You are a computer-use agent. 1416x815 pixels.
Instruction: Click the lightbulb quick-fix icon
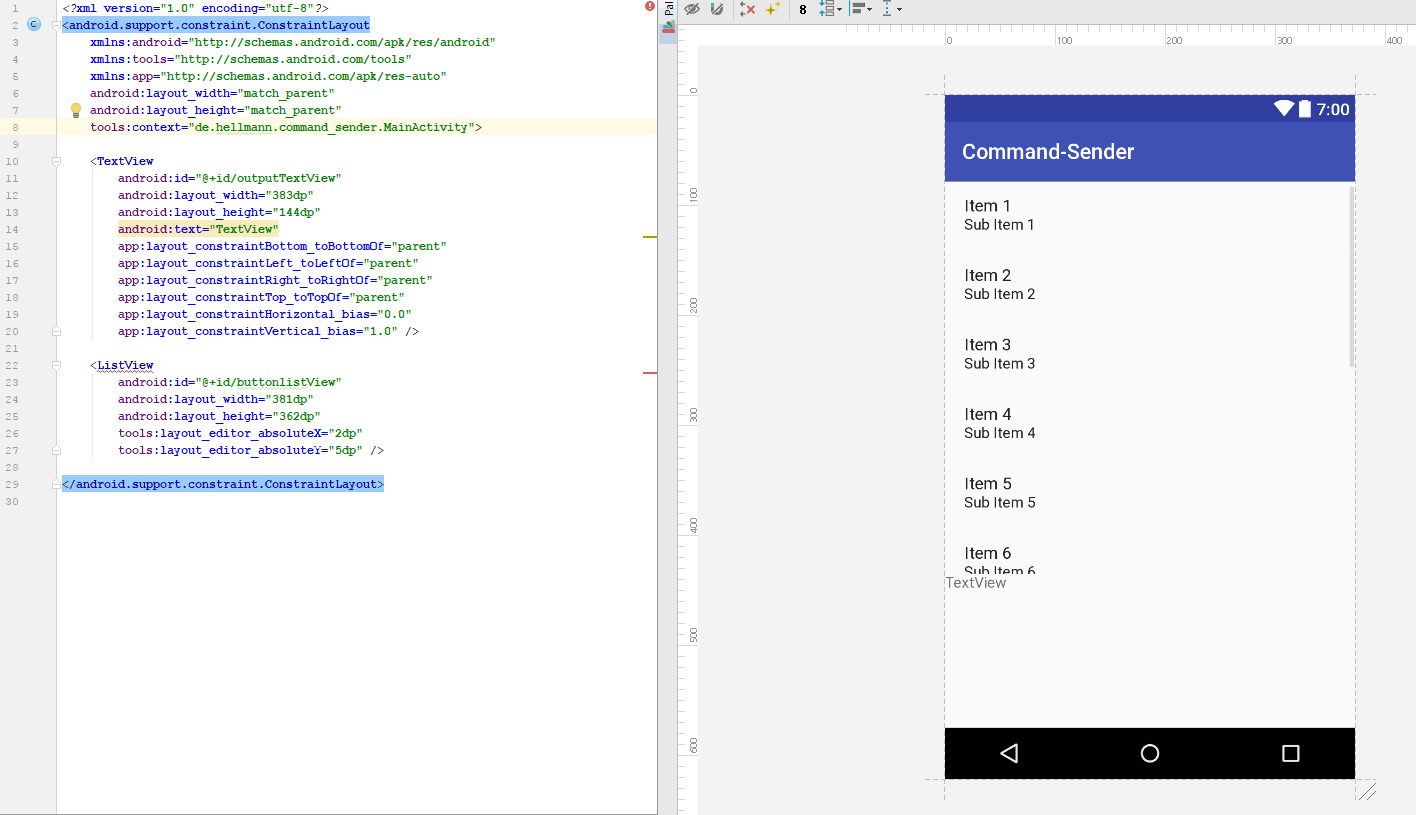pos(74,110)
